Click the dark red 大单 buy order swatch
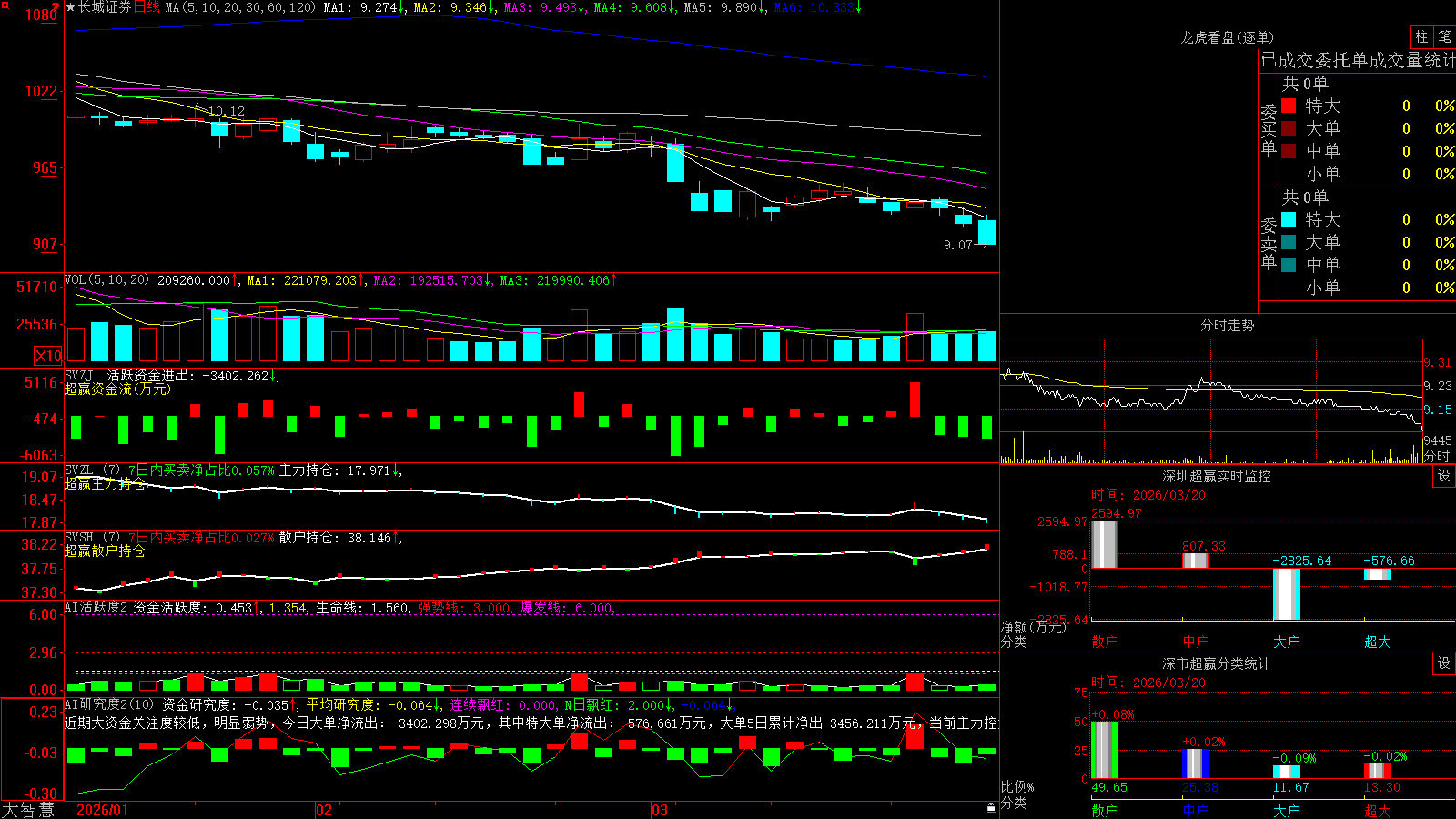1456x819 pixels. (1289, 128)
